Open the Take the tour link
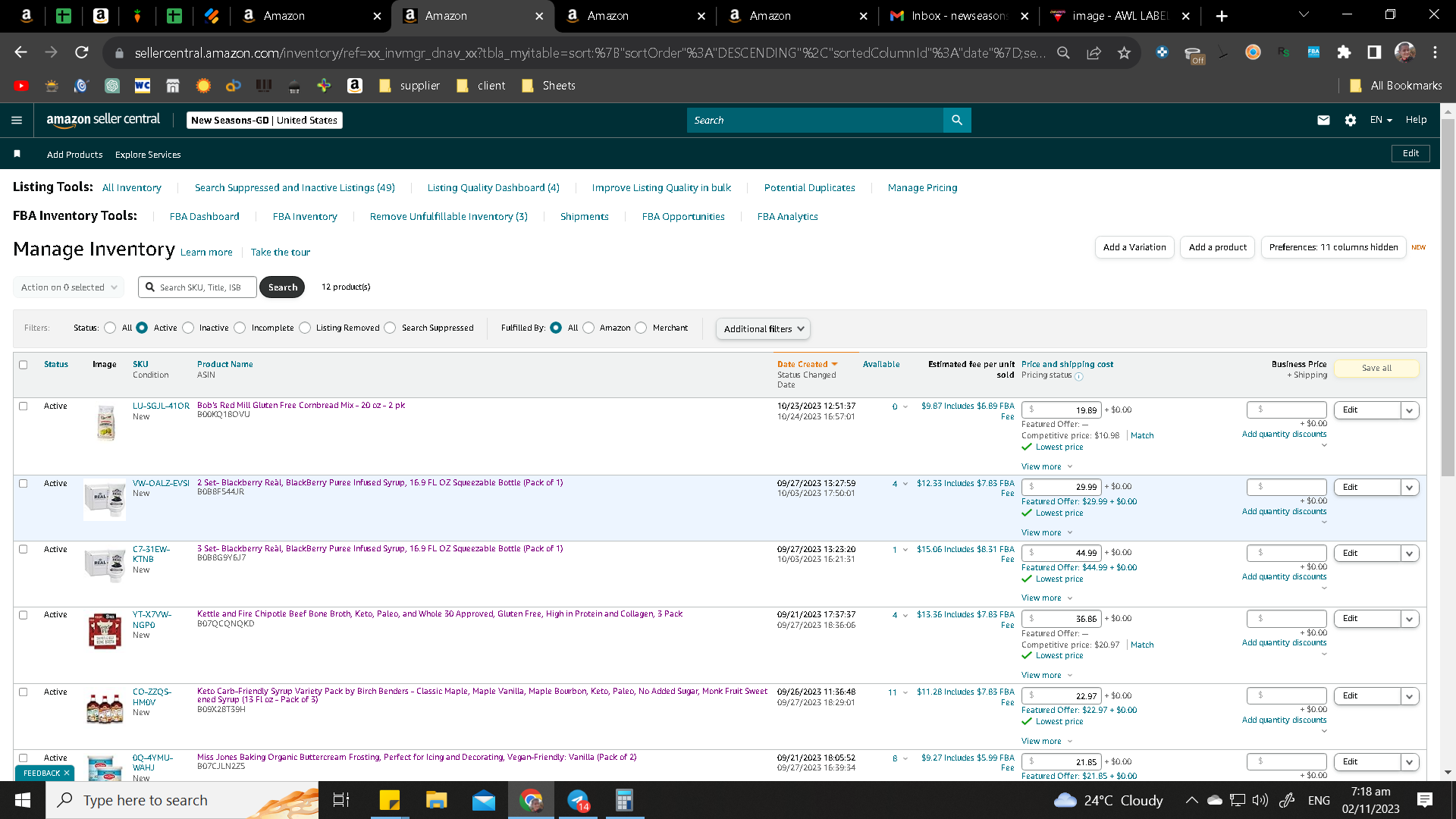This screenshot has height=819, width=1456. click(x=280, y=252)
